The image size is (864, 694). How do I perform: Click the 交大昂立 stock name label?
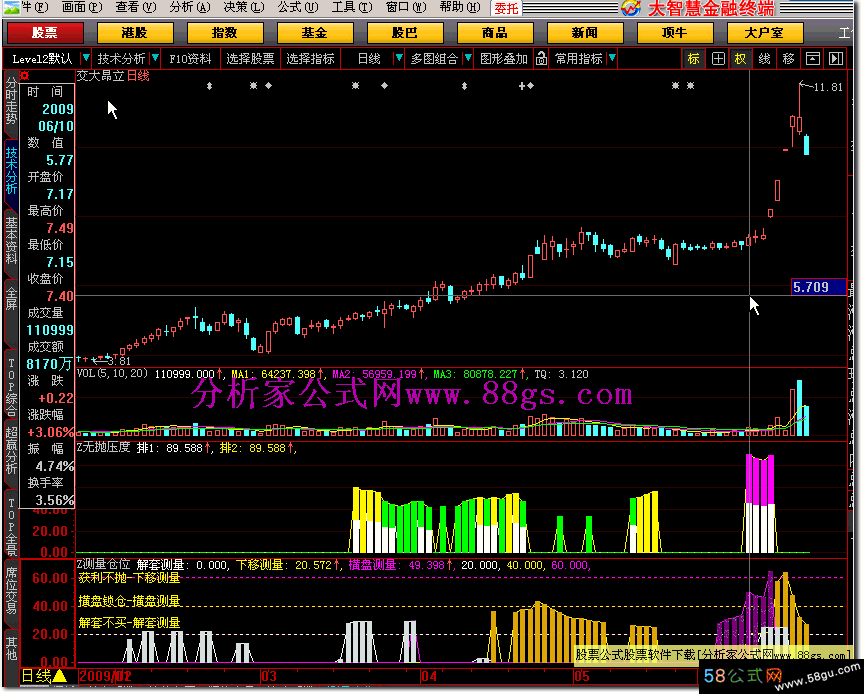100,76
